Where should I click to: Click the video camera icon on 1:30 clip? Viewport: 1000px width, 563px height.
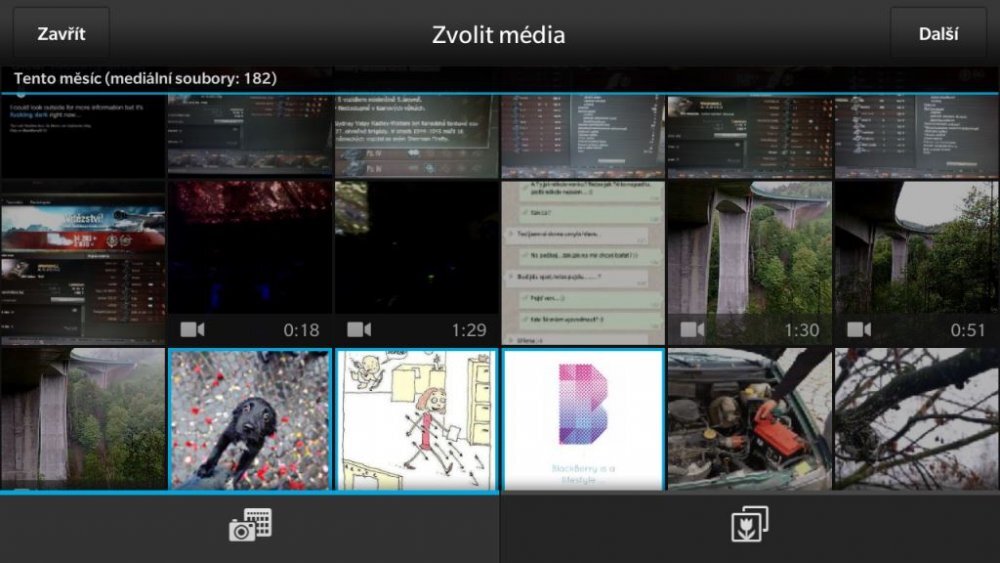point(693,329)
